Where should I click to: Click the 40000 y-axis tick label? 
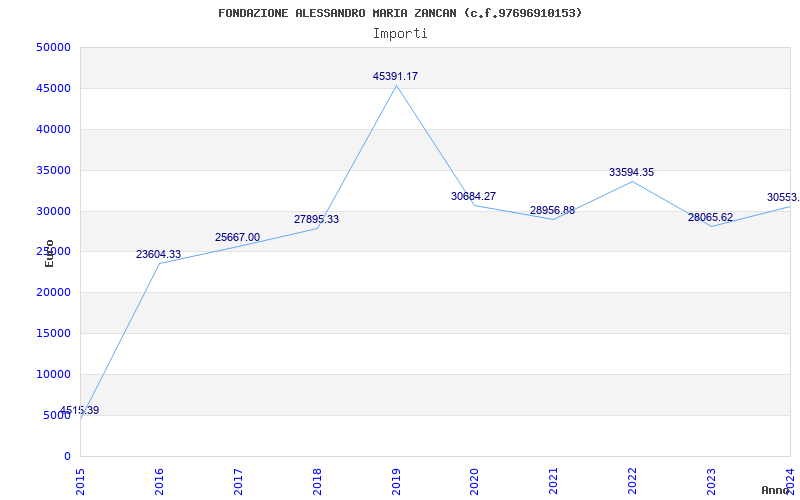click(x=54, y=129)
